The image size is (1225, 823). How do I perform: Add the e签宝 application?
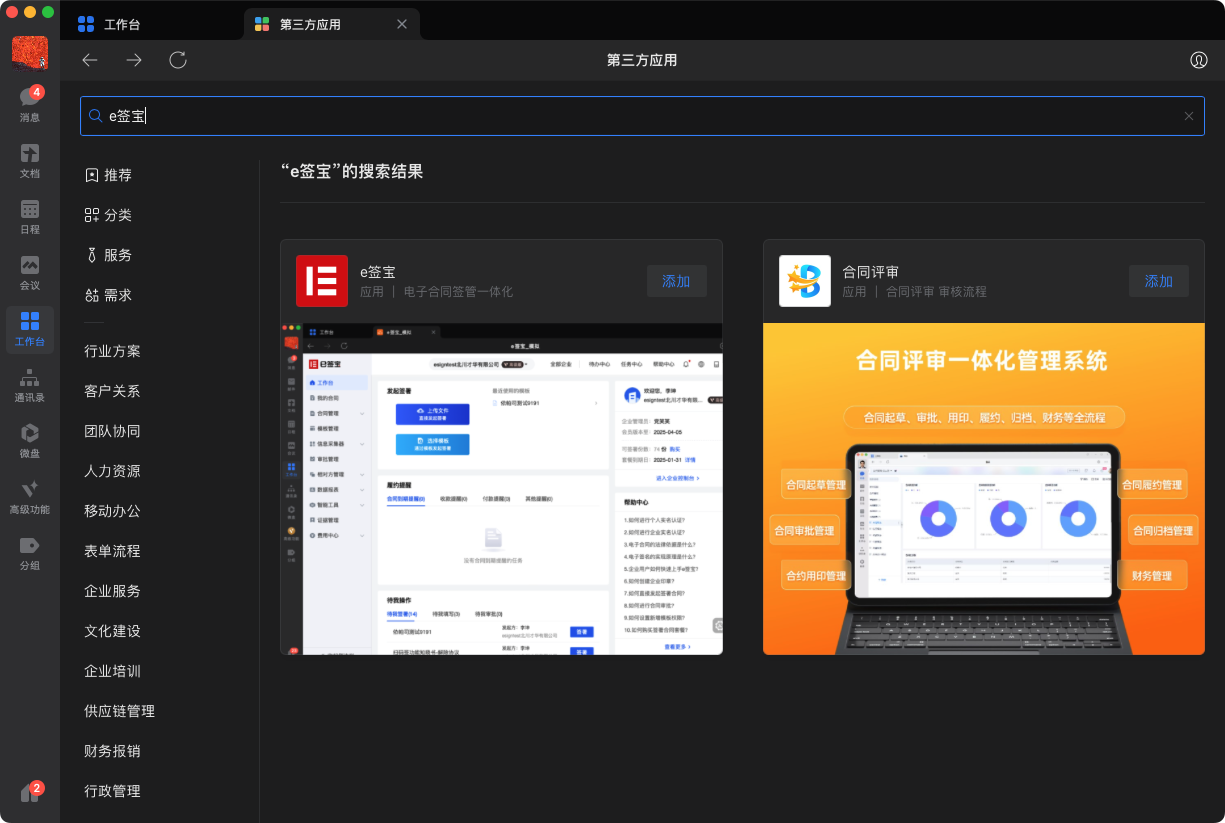point(676,281)
